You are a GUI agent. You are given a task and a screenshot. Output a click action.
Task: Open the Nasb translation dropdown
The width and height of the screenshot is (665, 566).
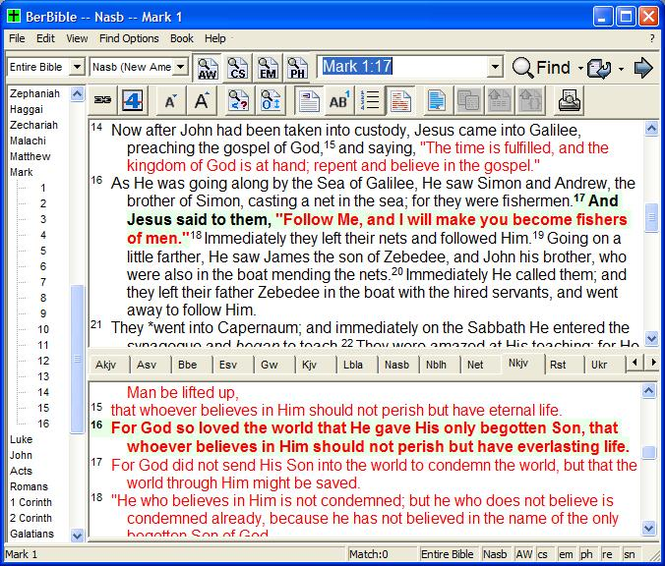[x=180, y=67]
